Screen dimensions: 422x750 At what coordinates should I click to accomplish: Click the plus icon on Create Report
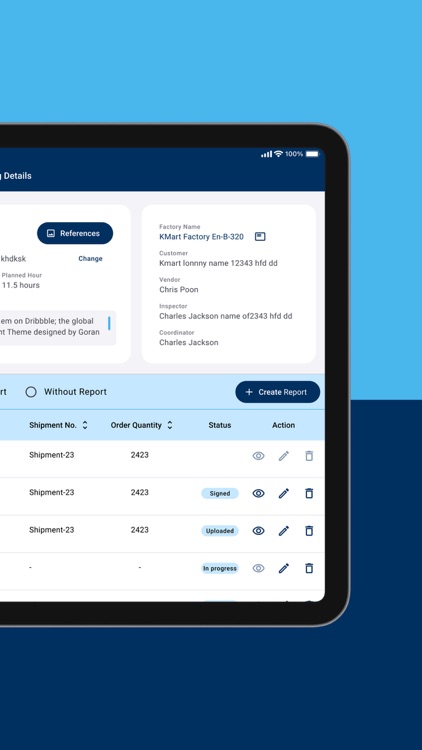pyautogui.click(x=249, y=392)
